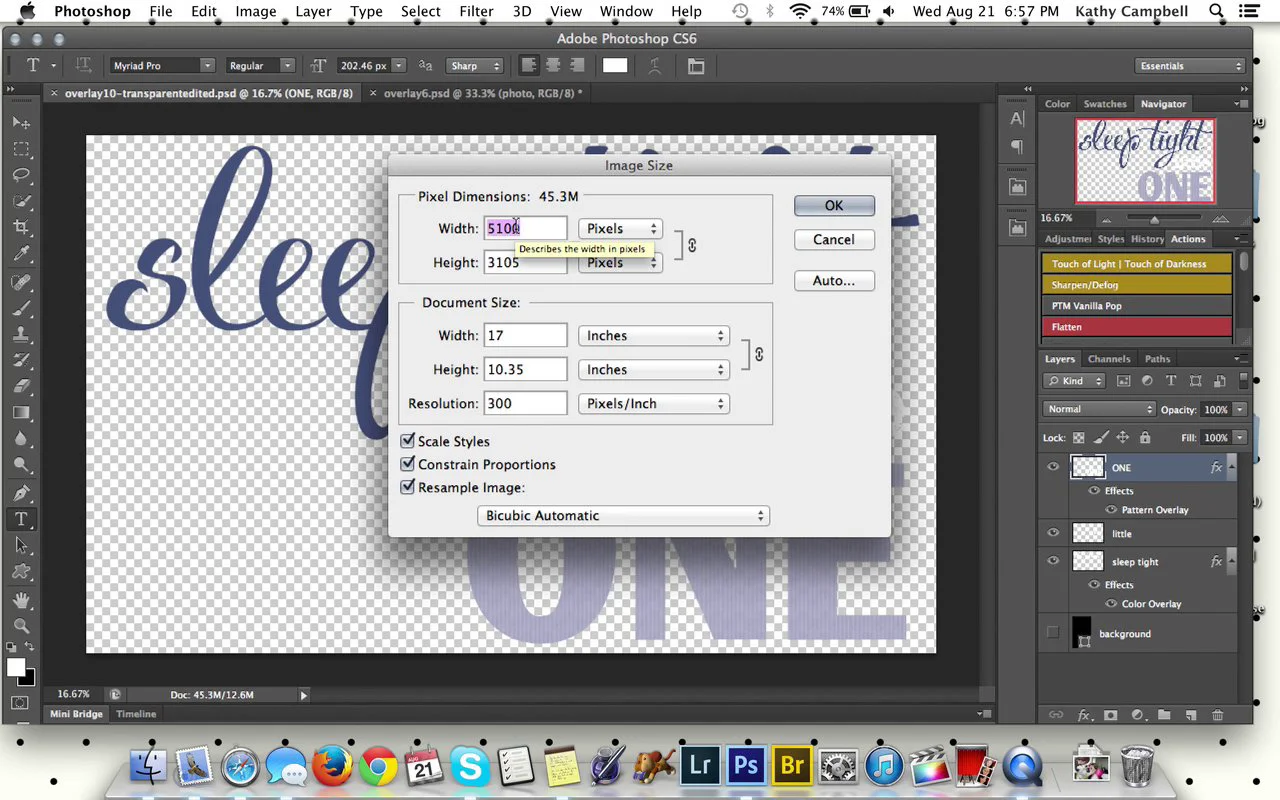Open the Bicubic Automatic resample dropdown
The width and height of the screenshot is (1280, 800).
click(622, 516)
